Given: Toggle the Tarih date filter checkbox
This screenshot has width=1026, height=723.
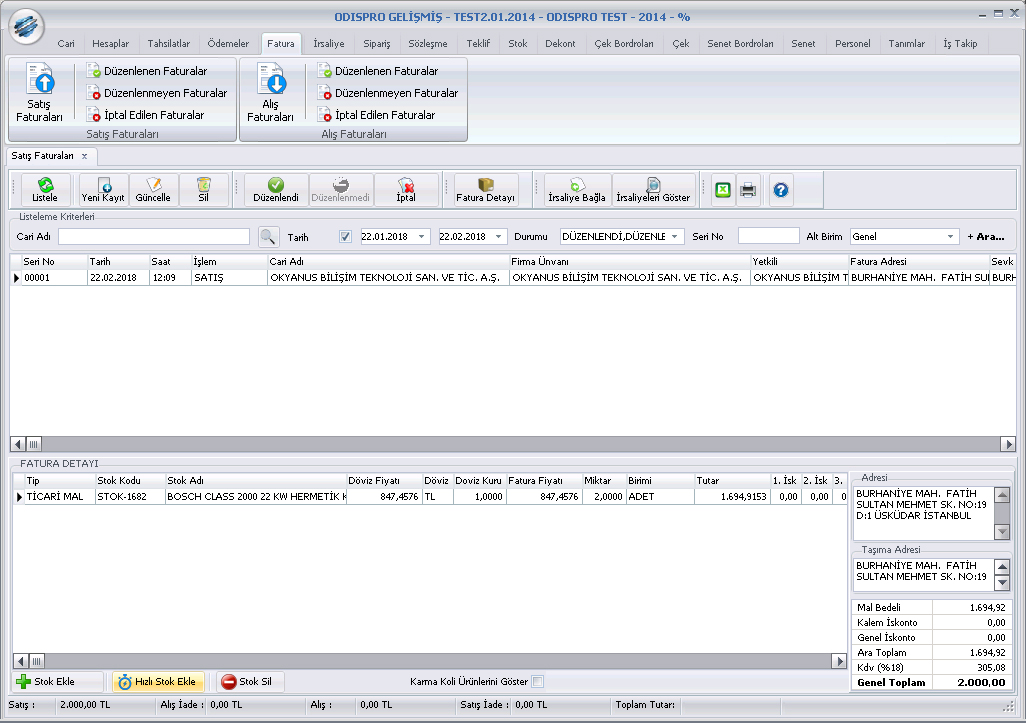Looking at the screenshot, I should click(345, 237).
